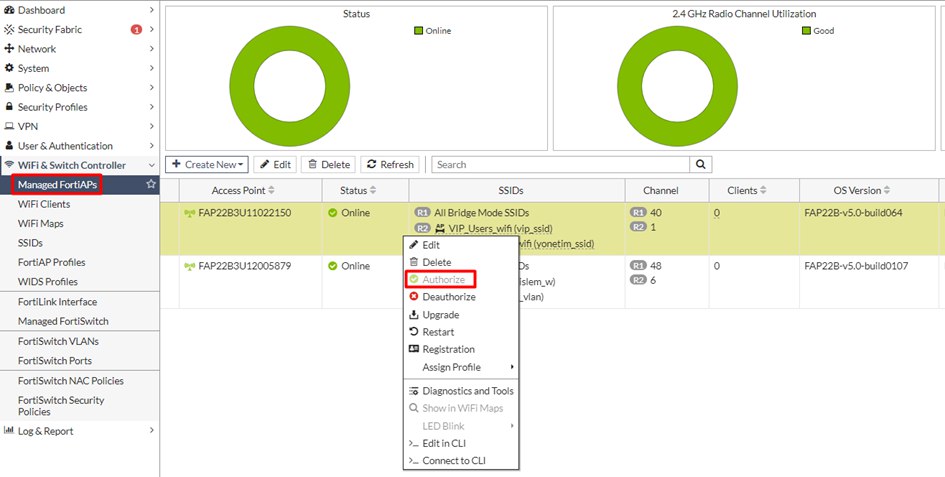Open the Create New dropdown
Viewport: 945px width, 477px height.
[207, 165]
